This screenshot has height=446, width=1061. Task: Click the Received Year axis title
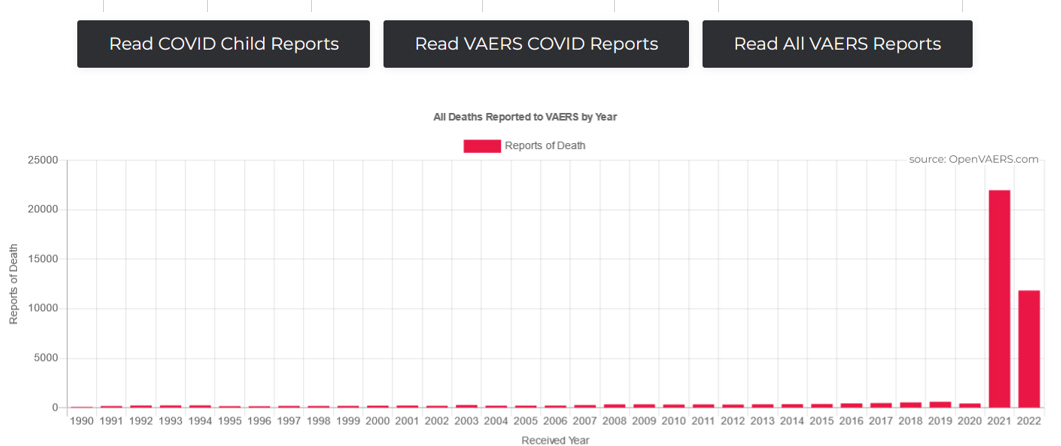(555, 439)
